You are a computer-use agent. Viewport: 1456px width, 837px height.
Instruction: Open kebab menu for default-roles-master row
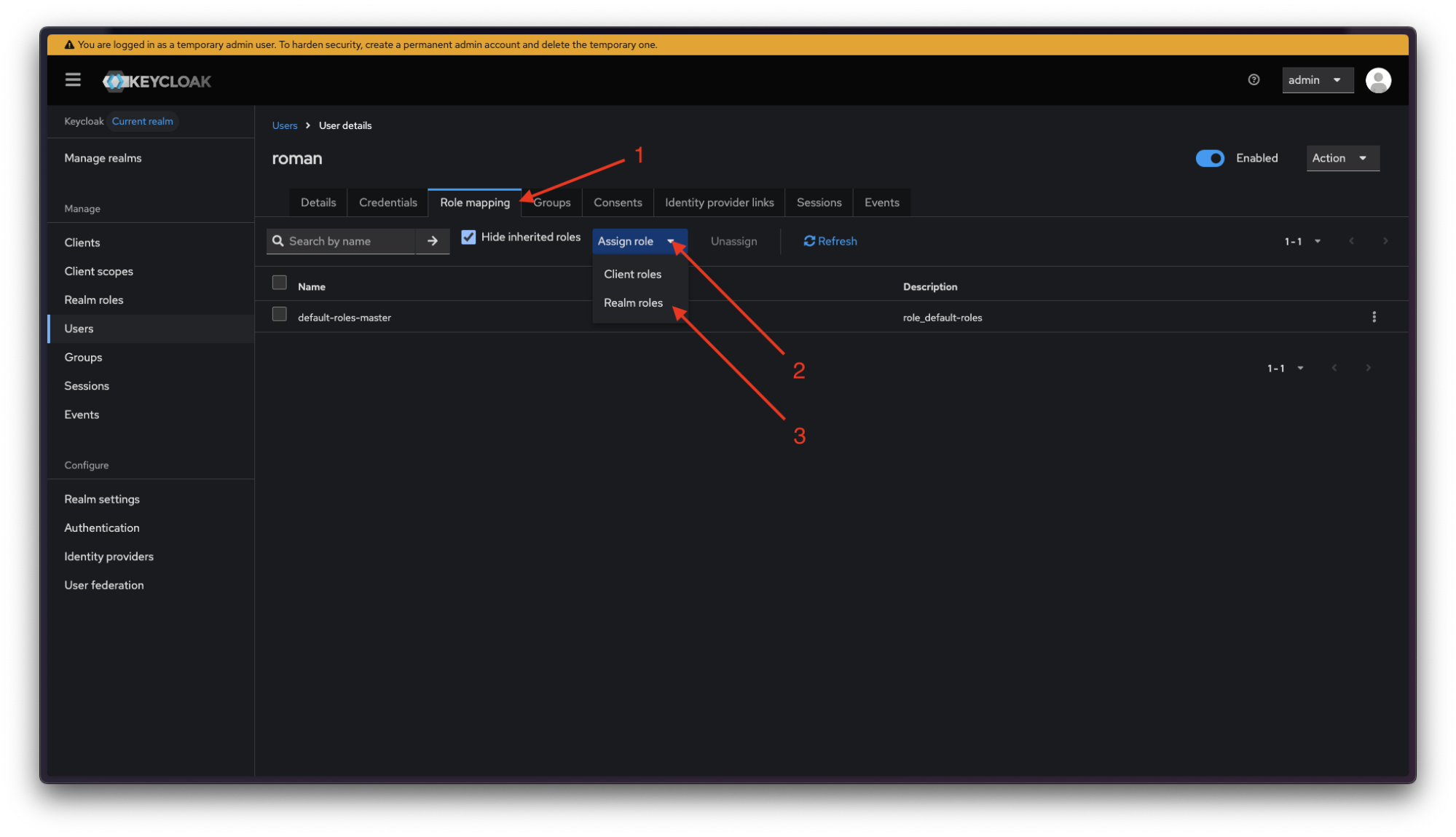point(1374,317)
